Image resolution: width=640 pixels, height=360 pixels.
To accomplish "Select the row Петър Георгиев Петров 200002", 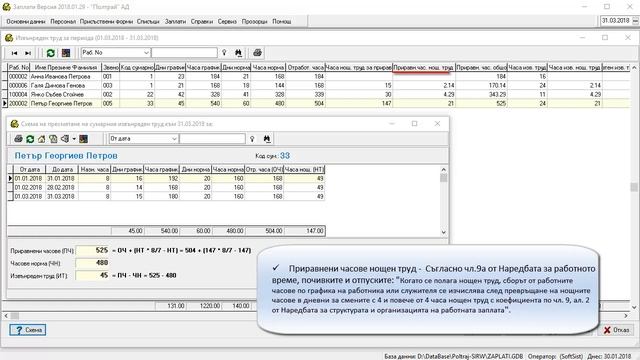I will coord(319,103).
